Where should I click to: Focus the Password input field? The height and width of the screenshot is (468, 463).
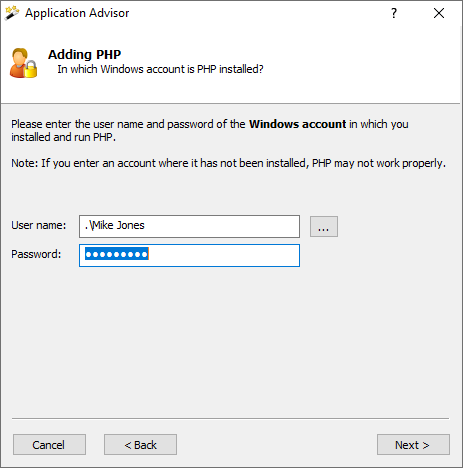tap(189, 255)
